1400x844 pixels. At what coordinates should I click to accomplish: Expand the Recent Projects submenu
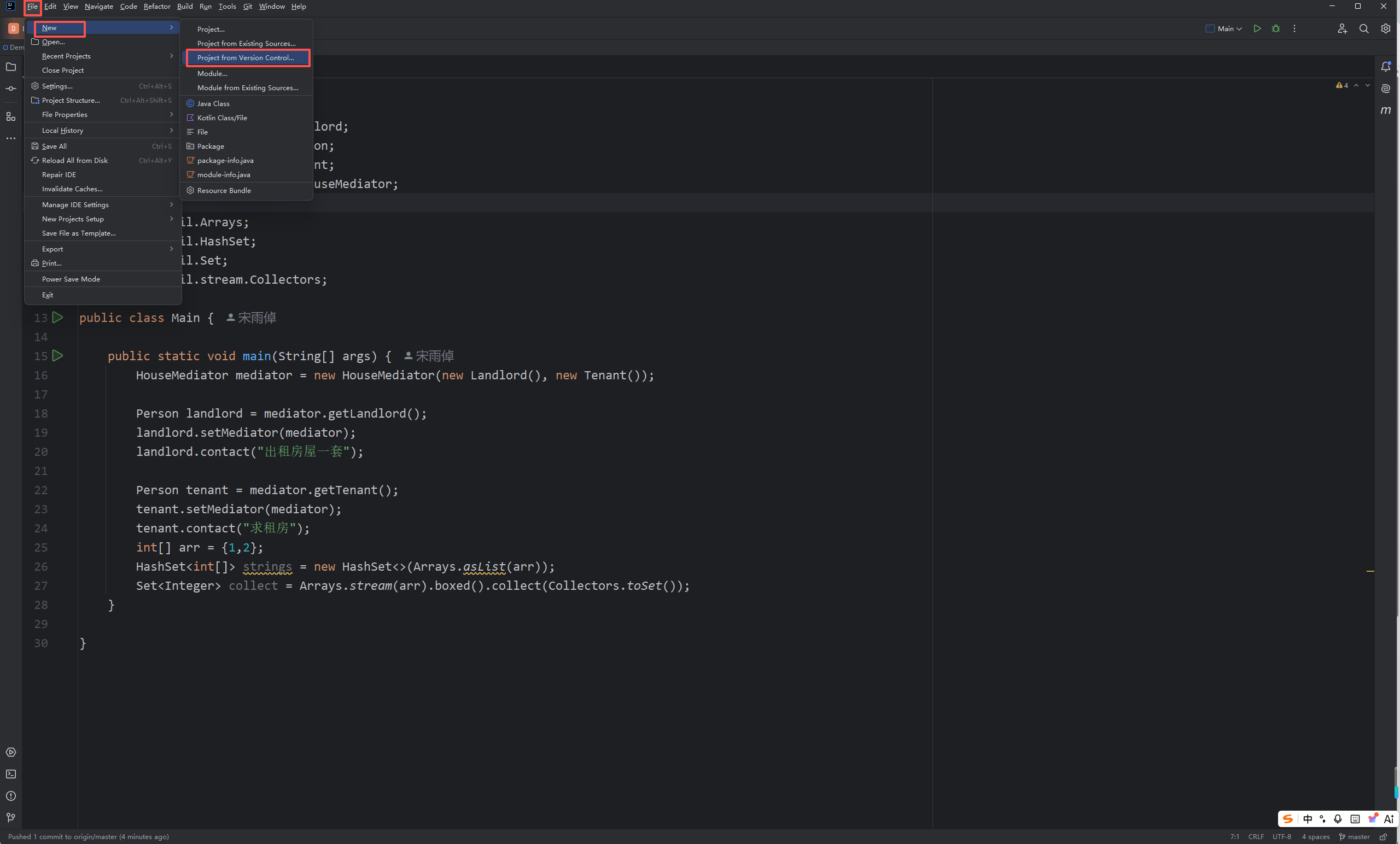103,56
